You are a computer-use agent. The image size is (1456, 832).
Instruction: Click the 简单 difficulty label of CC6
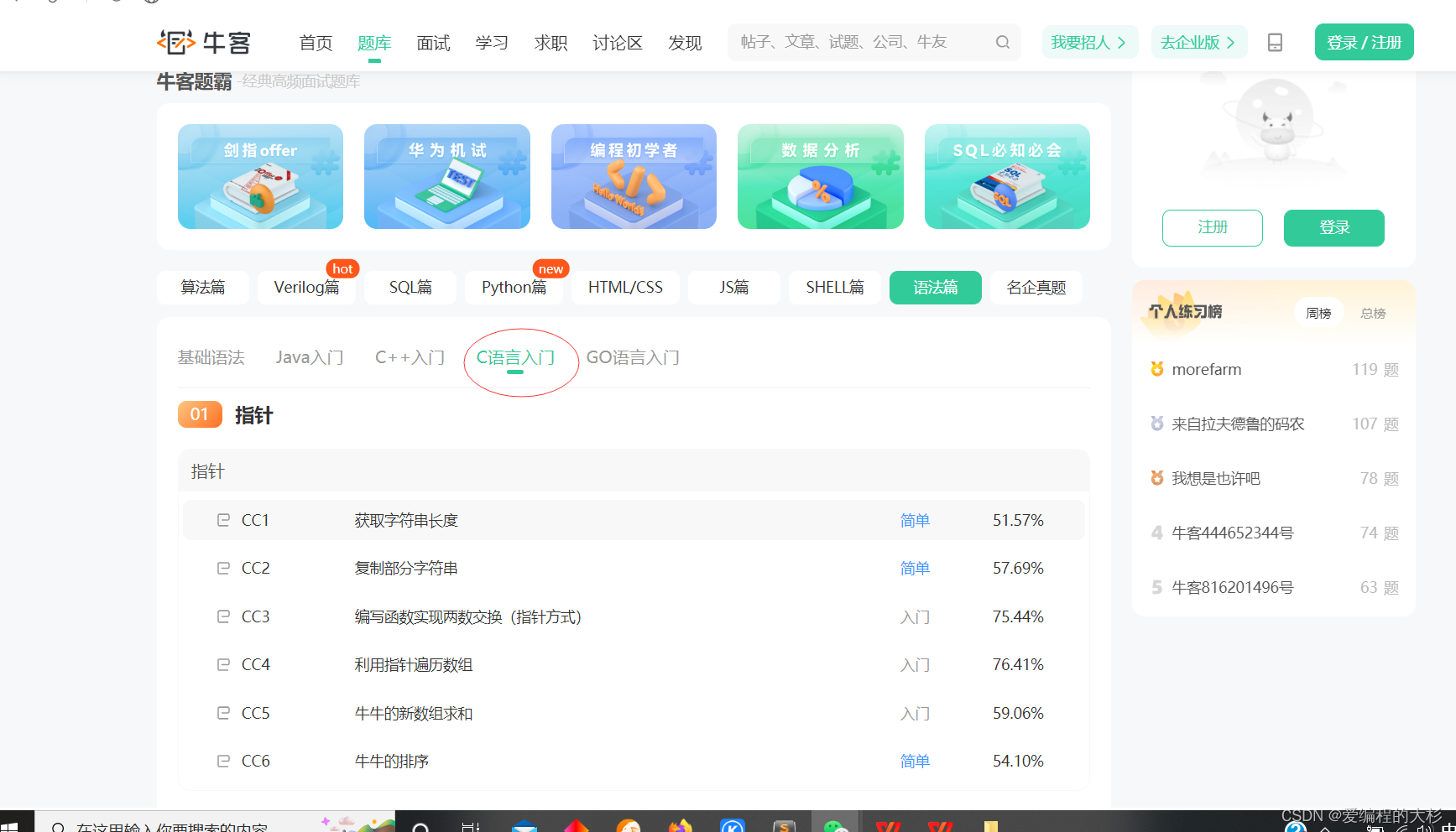915,761
